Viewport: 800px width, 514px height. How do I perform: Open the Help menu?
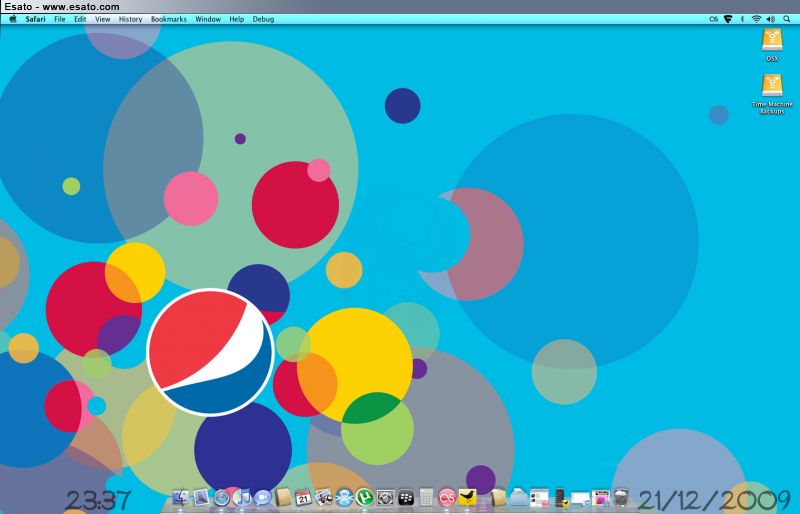237,19
